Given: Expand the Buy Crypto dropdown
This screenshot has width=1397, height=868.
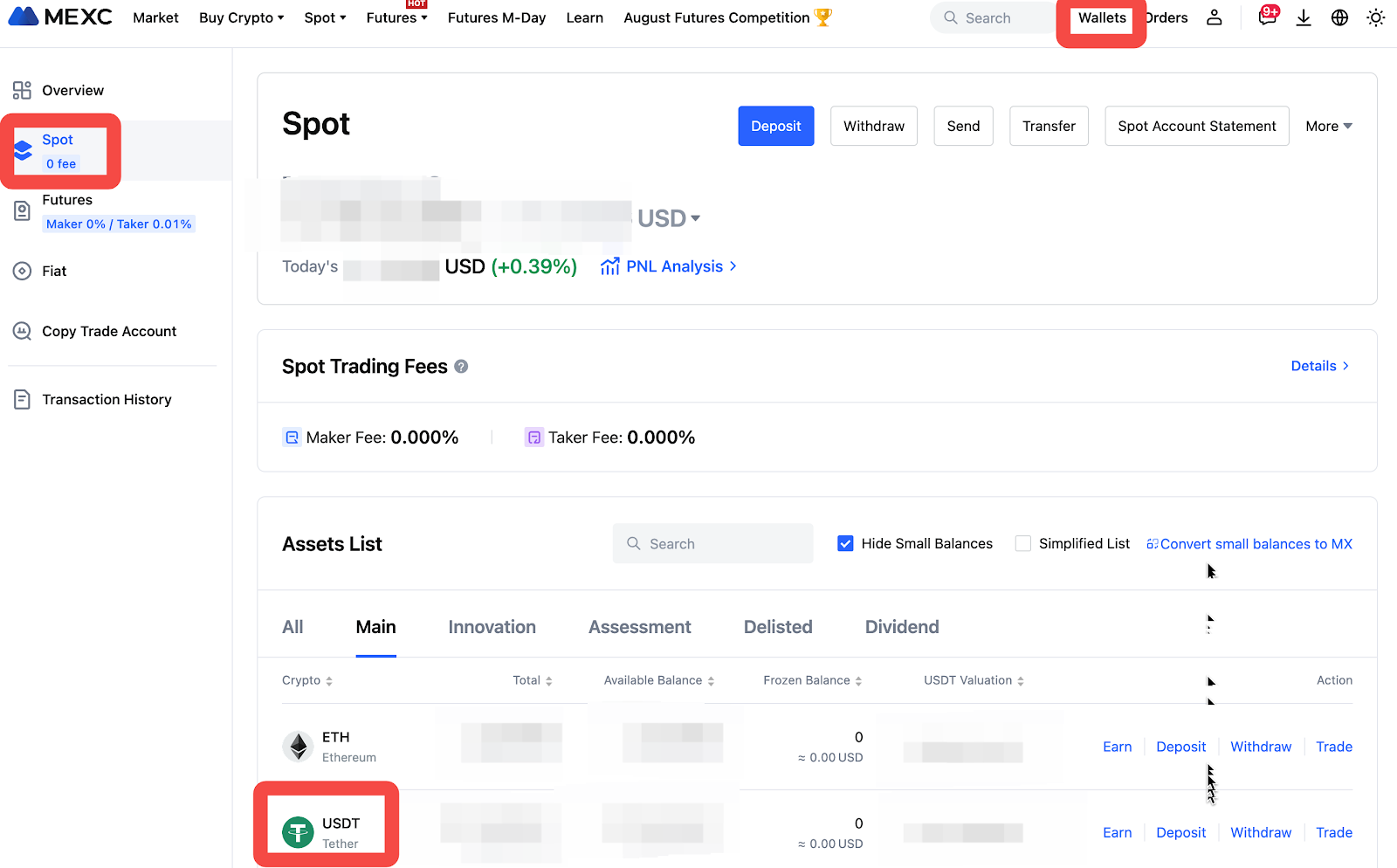Looking at the screenshot, I should tap(241, 17).
